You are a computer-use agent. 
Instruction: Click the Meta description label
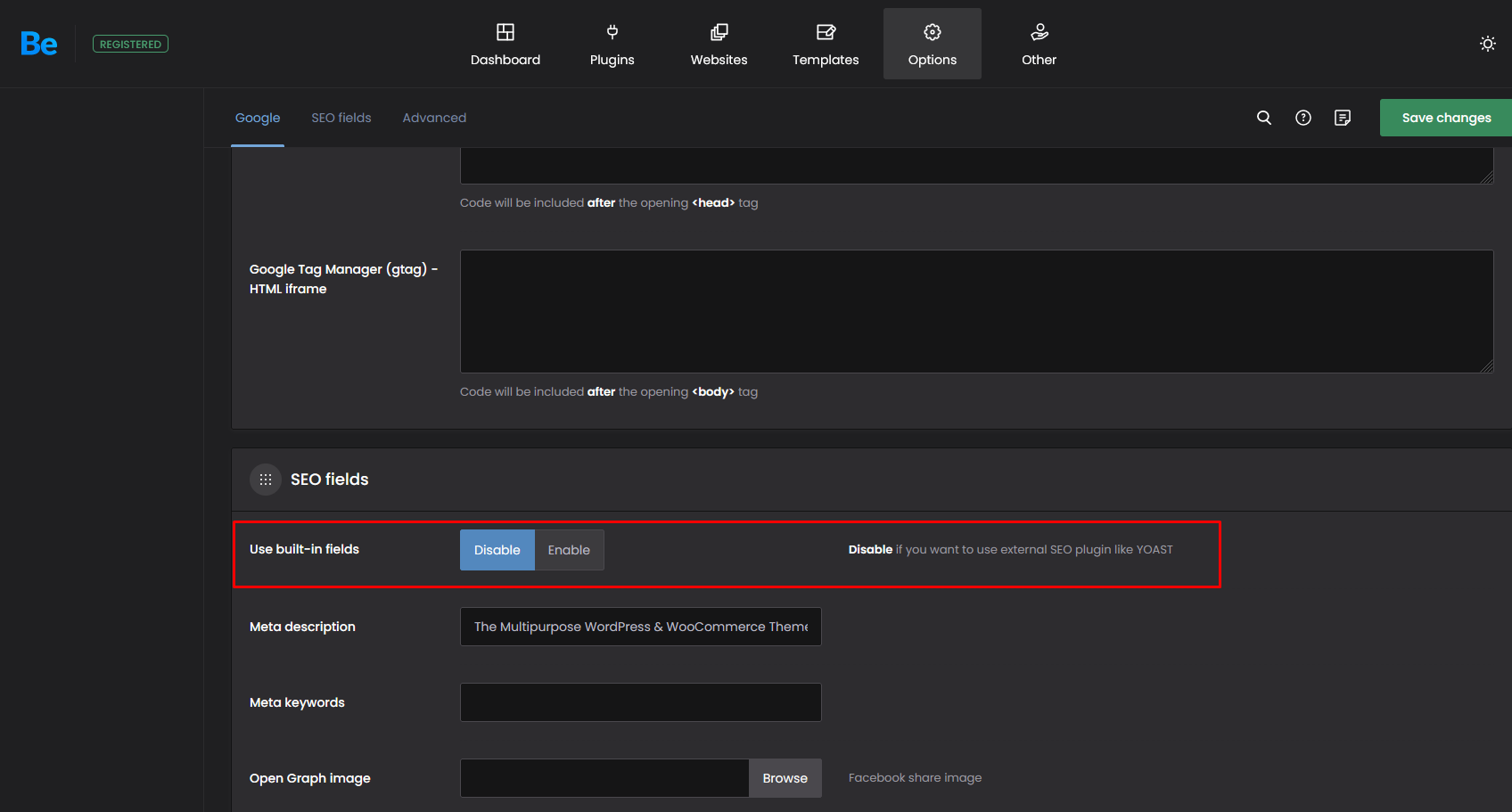pyautogui.click(x=302, y=627)
